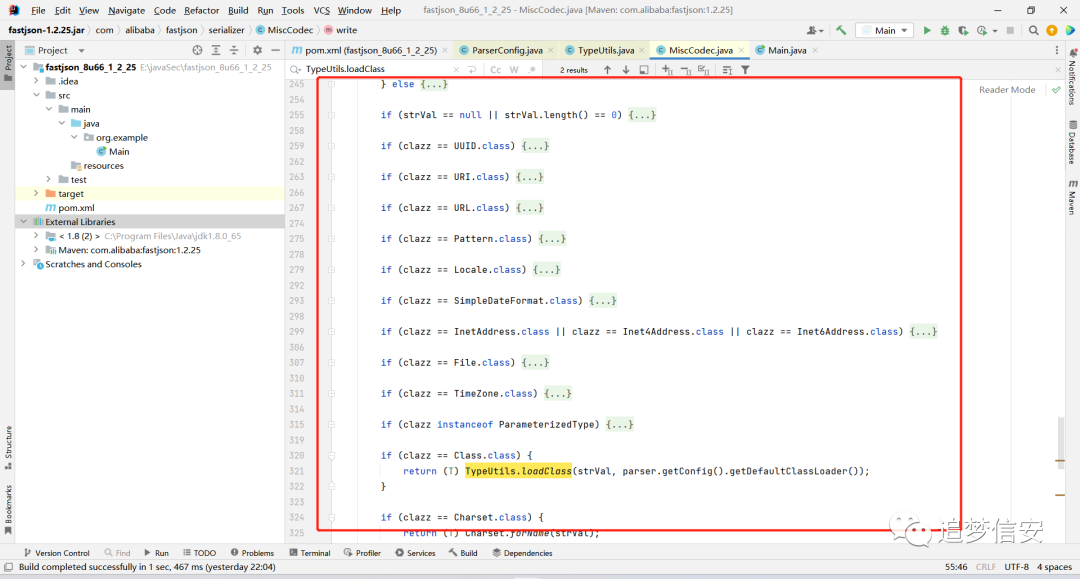This screenshot has width=1080, height=579.
Task: Jump to next search occurrence arrow
Action: pos(625,70)
